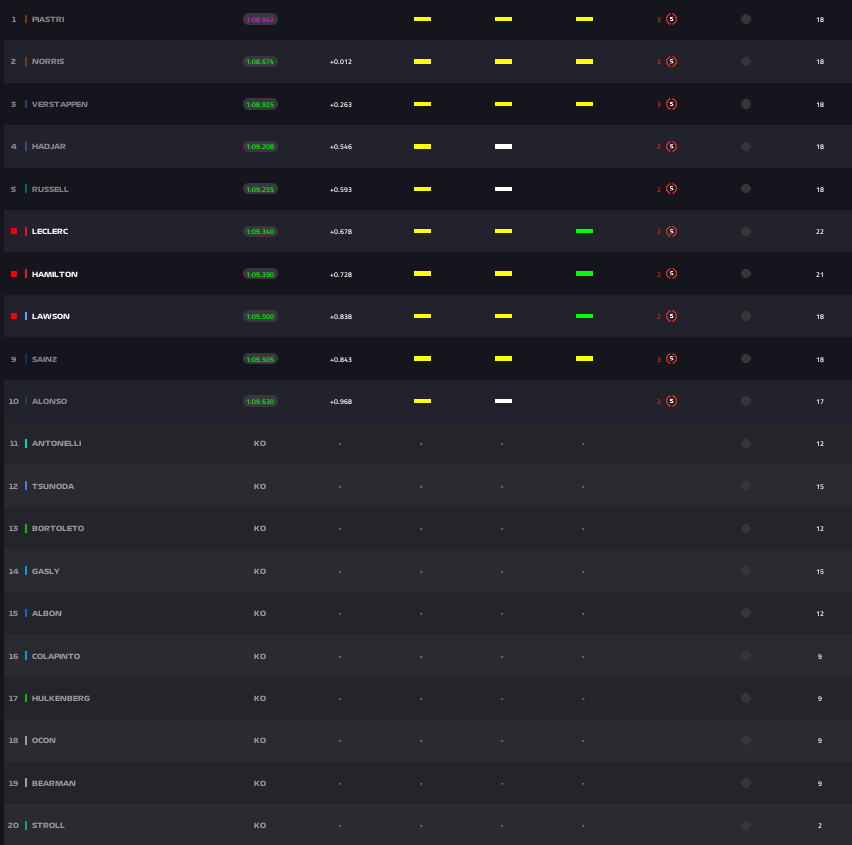Click the grey status dot in Verstappen's row
The width and height of the screenshot is (852, 845).
pyautogui.click(x=746, y=104)
